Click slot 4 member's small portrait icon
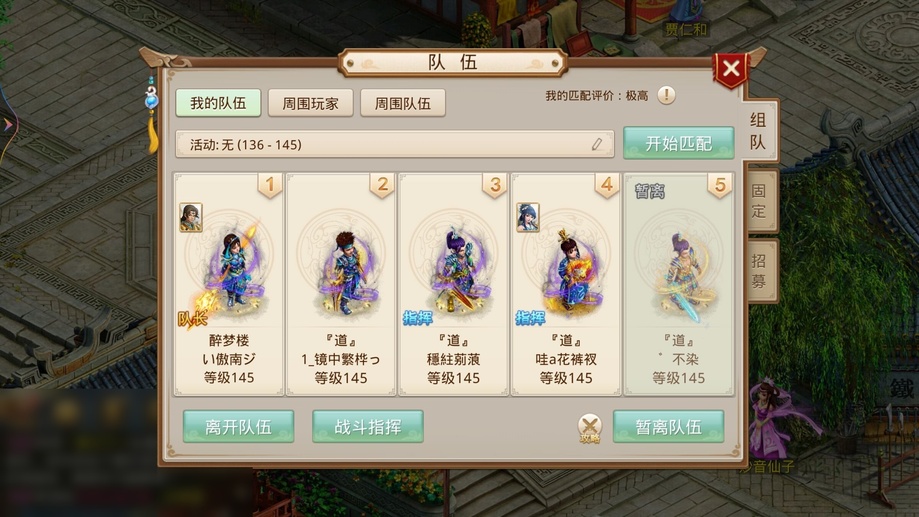Screen dimensions: 919x517 (527, 217)
